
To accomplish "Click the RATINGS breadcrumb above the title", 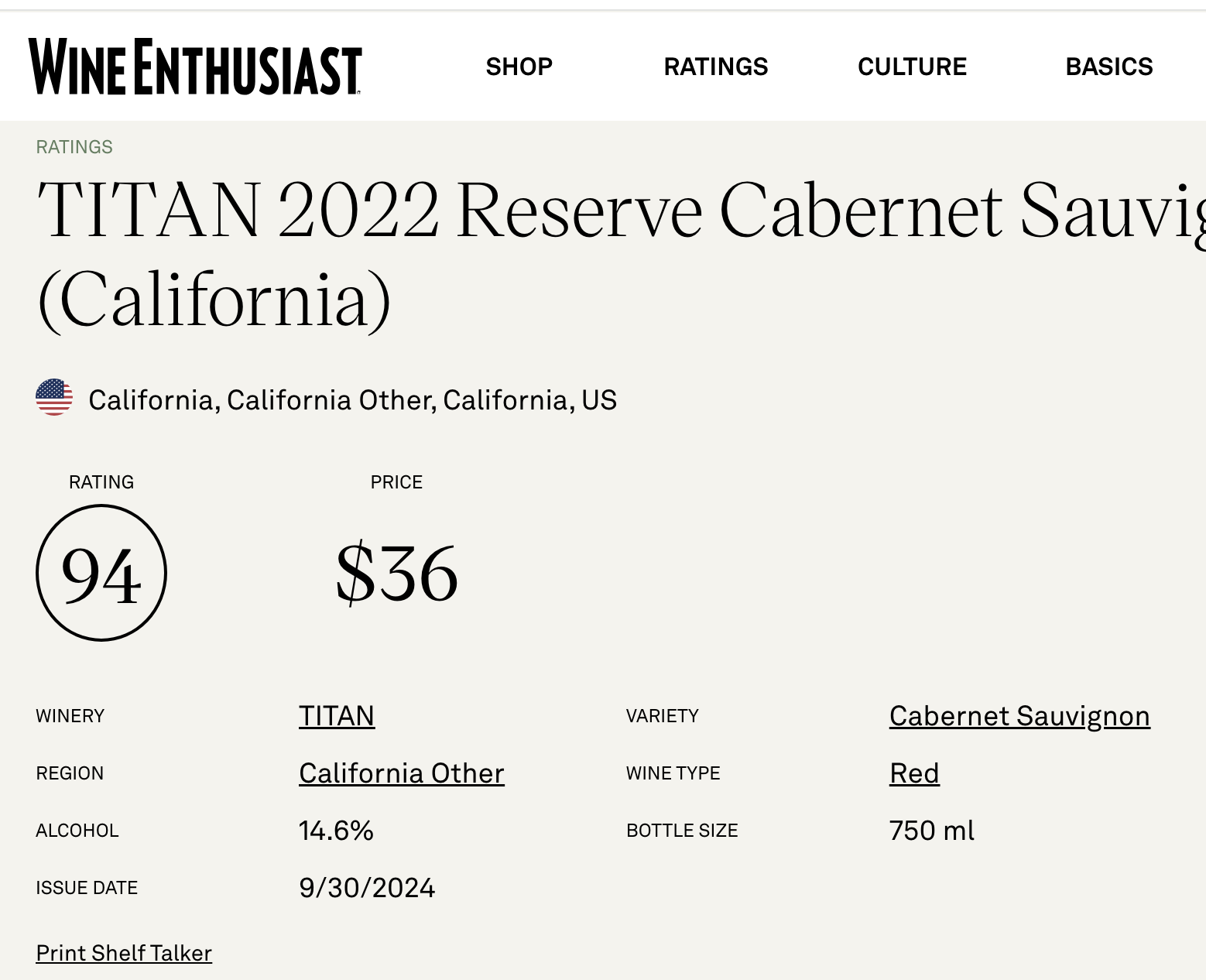I will point(74,147).
